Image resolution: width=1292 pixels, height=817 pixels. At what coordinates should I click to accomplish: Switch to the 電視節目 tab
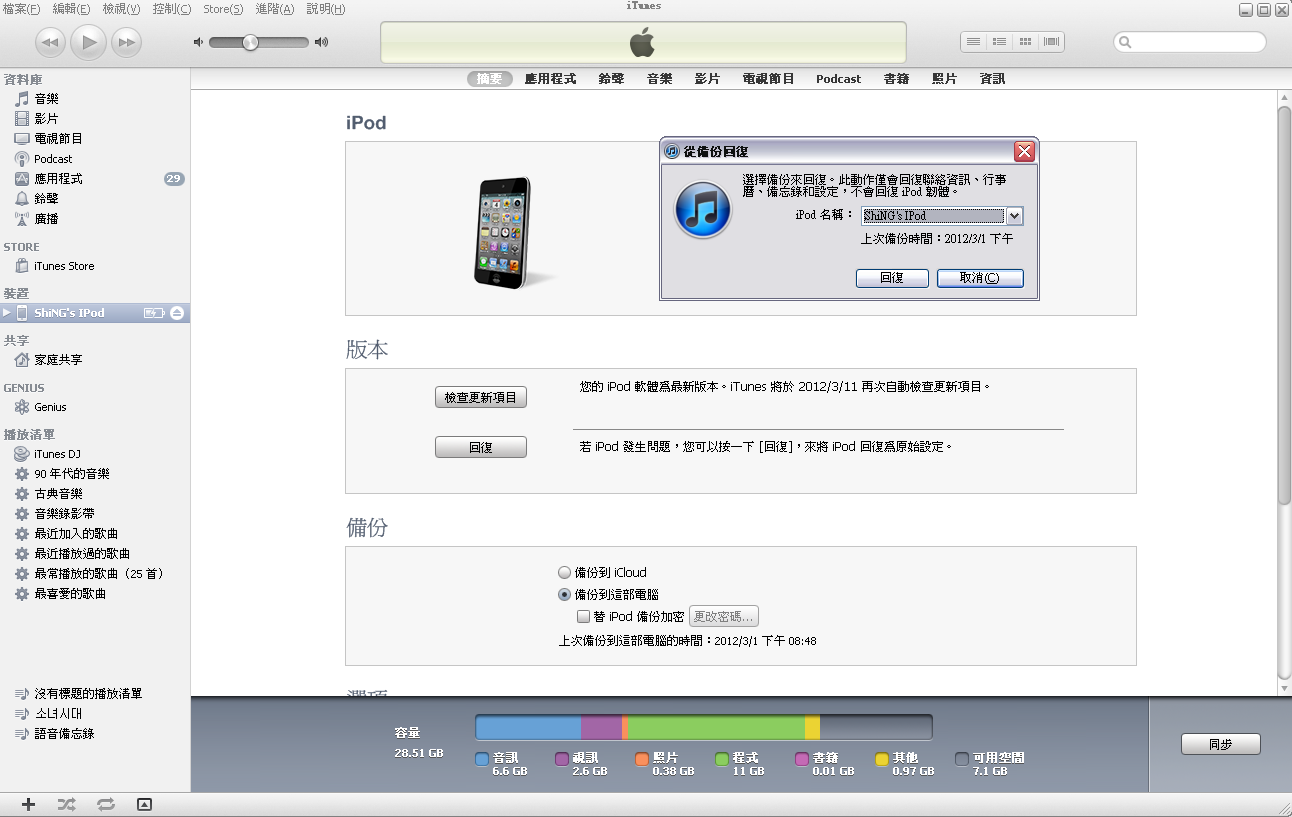pos(768,79)
